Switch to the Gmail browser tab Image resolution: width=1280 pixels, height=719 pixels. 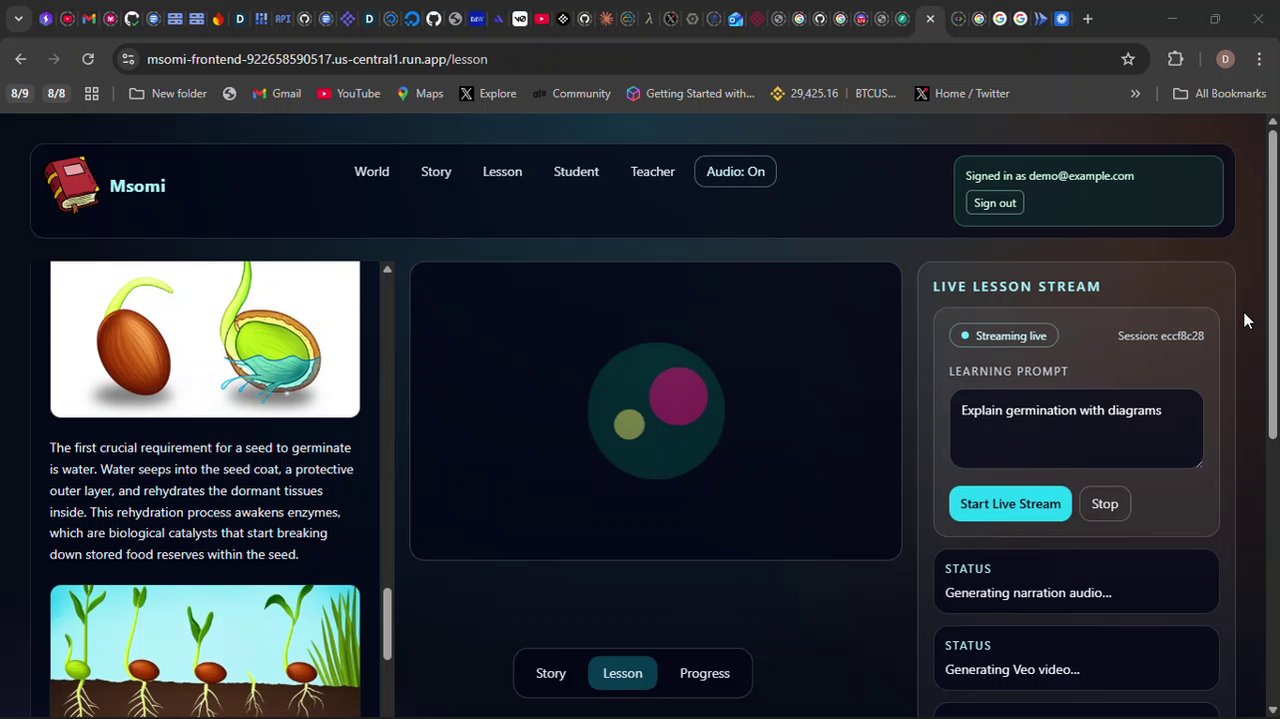pos(88,19)
